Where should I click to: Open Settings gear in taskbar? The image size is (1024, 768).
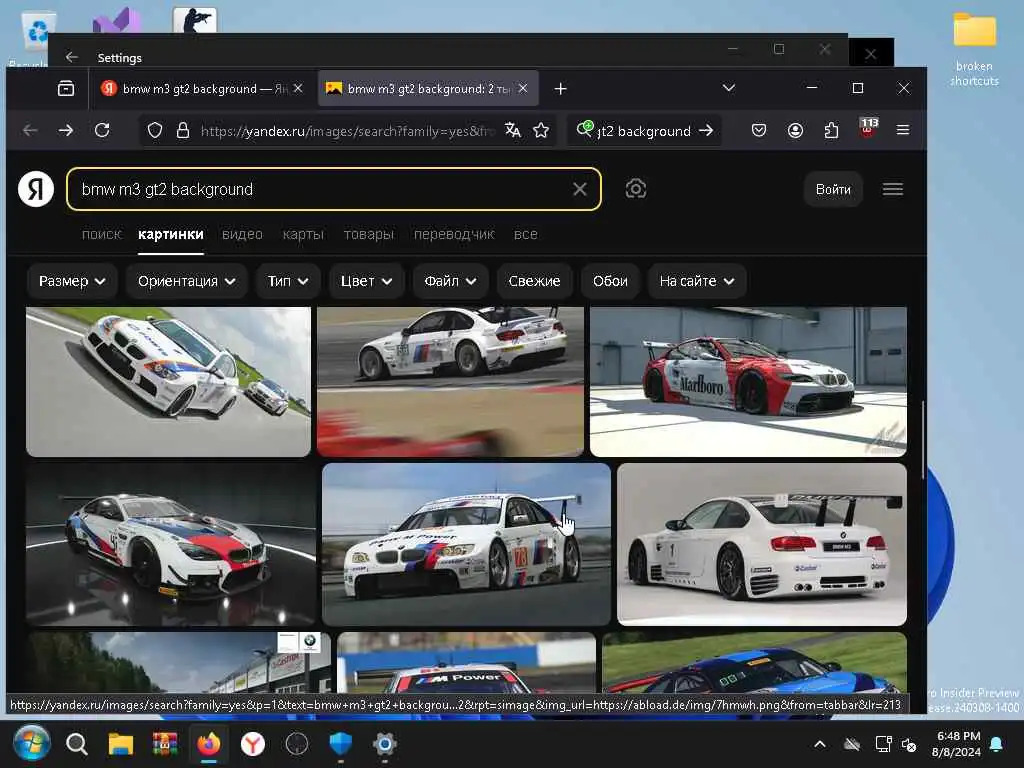click(385, 744)
